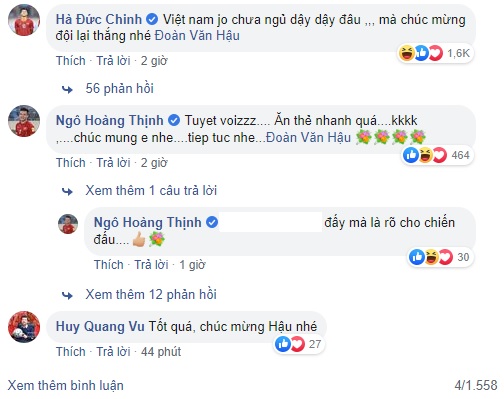Open the Huy Quang Vu name link

[100, 326]
